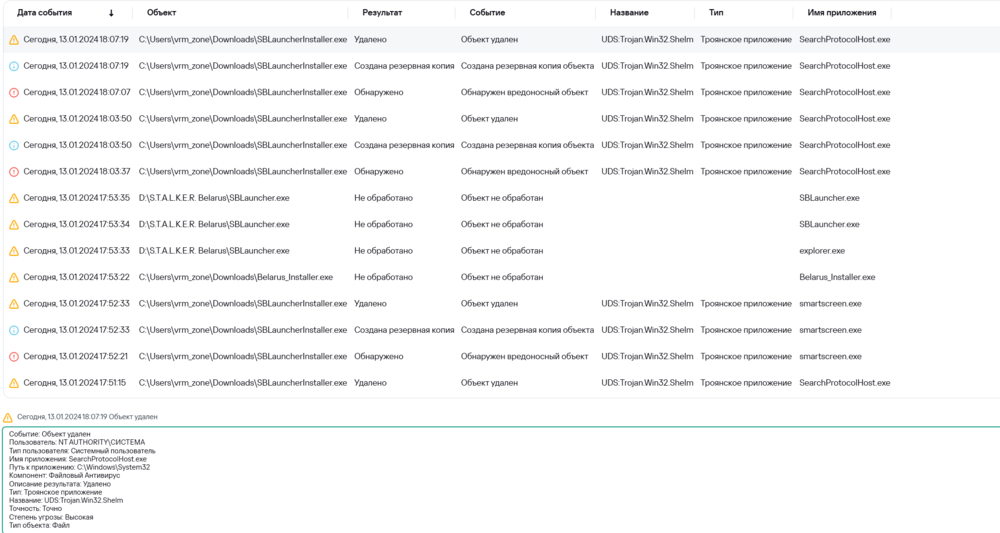Click 'Создана резервная копия объекта' in 17:52:33 row
The height and width of the screenshot is (533, 1000).
click(x=527, y=330)
